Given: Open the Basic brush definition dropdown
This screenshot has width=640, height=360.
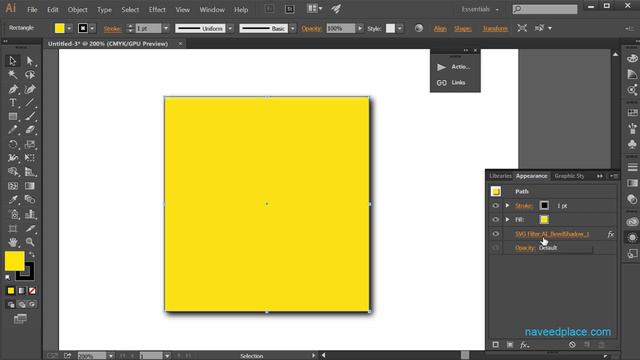Looking at the screenshot, I should tap(293, 28).
